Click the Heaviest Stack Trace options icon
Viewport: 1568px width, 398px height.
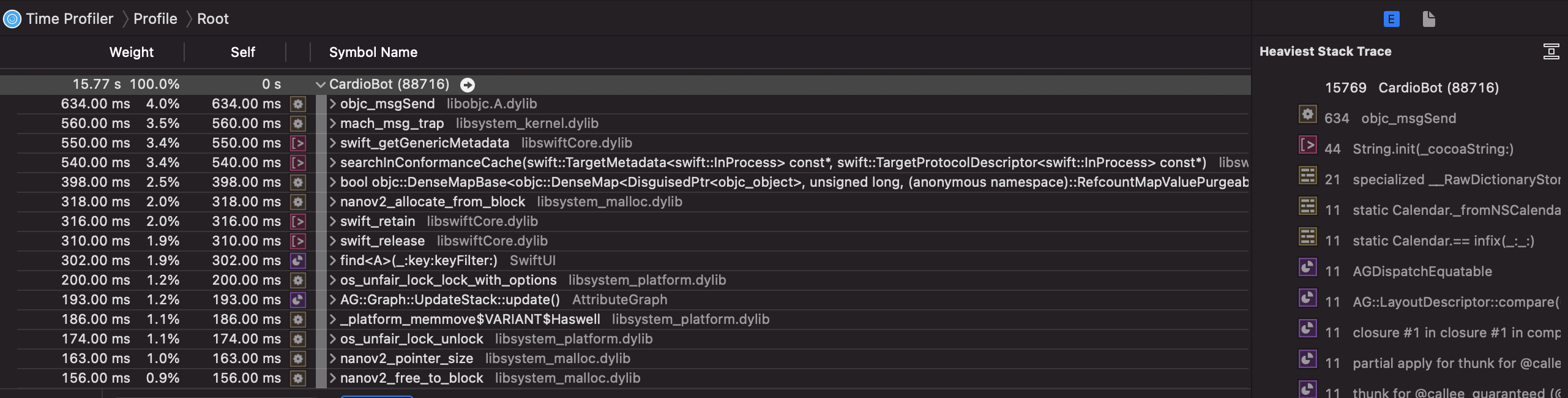(1551, 51)
